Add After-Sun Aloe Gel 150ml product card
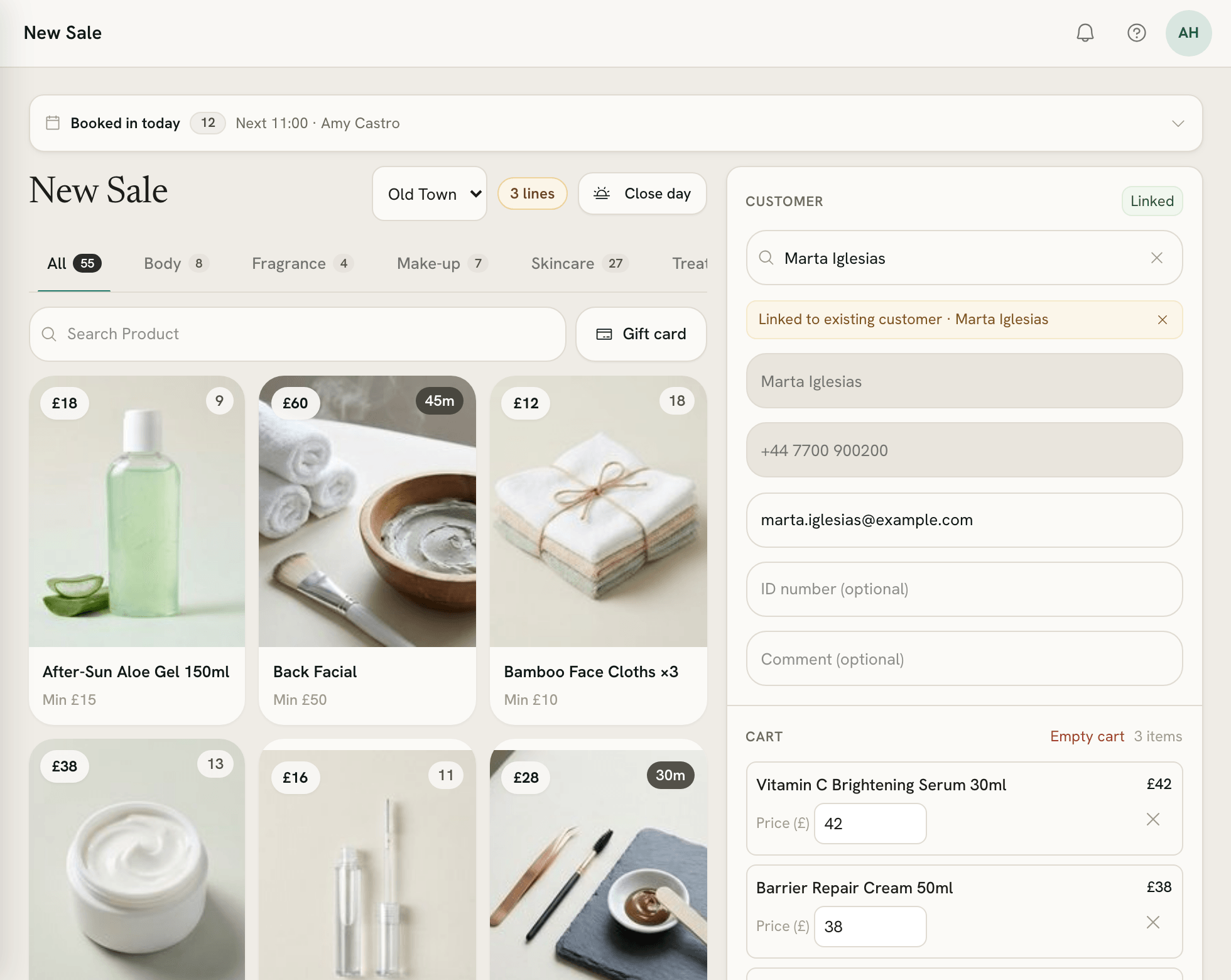Image resolution: width=1231 pixels, height=980 pixels. click(x=137, y=550)
